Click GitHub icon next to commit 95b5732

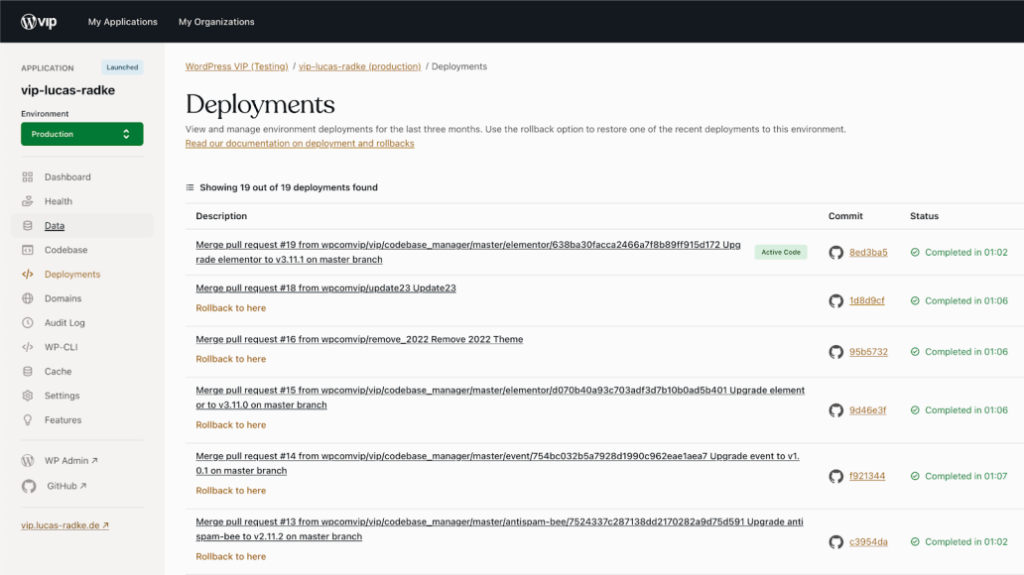pyautogui.click(x=836, y=352)
